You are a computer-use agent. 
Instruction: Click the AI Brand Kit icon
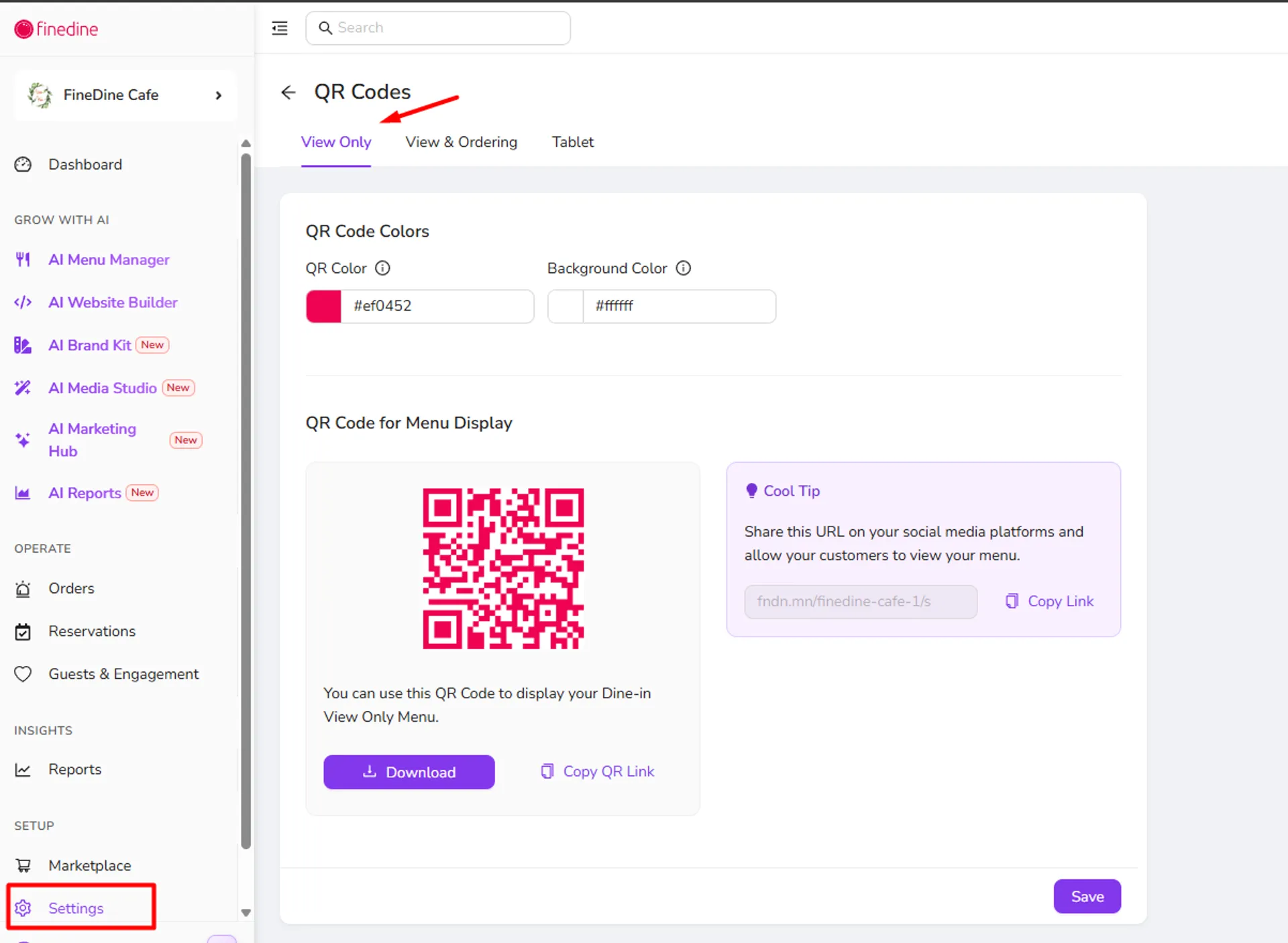coord(23,345)
